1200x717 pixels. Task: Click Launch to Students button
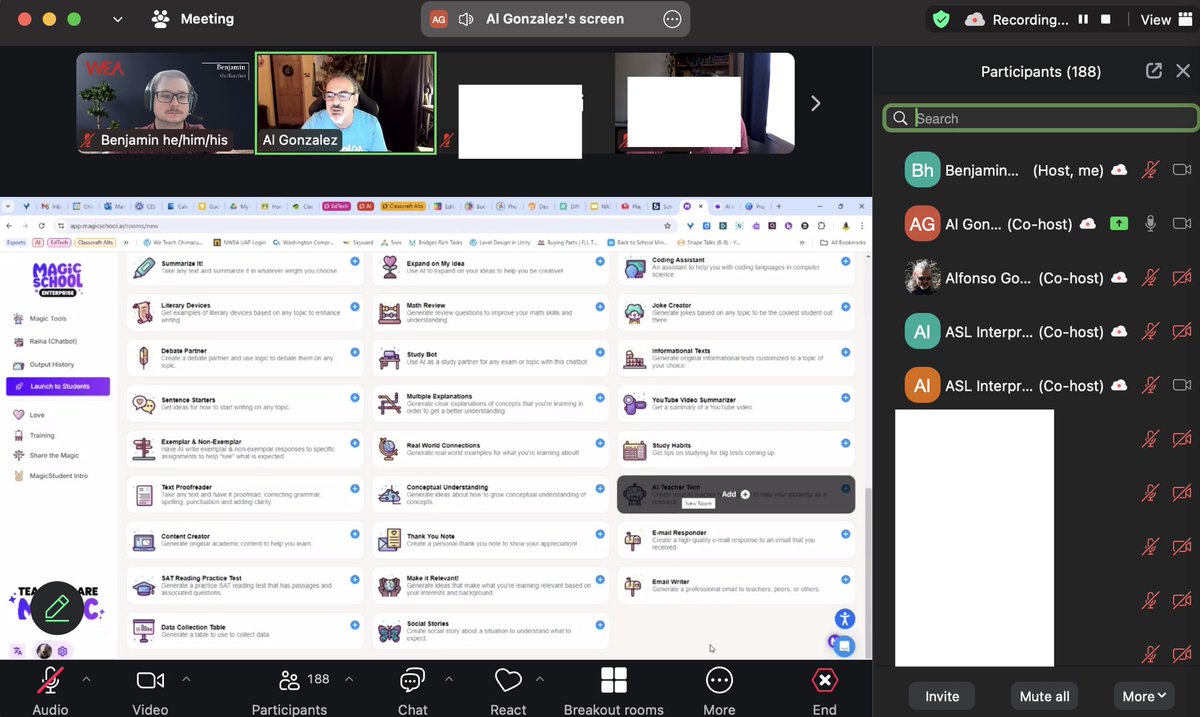click(58, 386)
